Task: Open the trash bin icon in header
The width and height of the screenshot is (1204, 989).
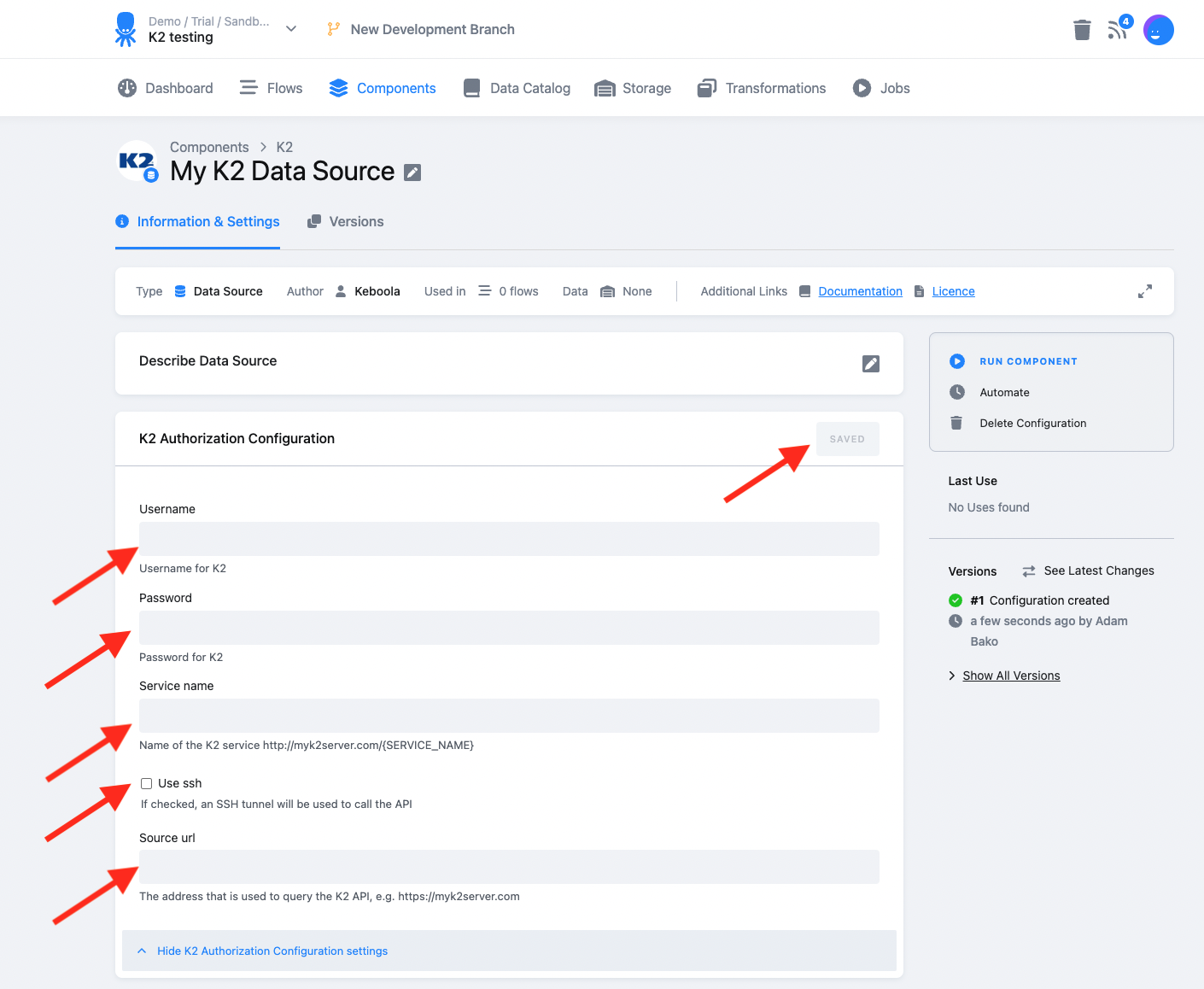Action: pyautogui.click(x=1082, y=30)
